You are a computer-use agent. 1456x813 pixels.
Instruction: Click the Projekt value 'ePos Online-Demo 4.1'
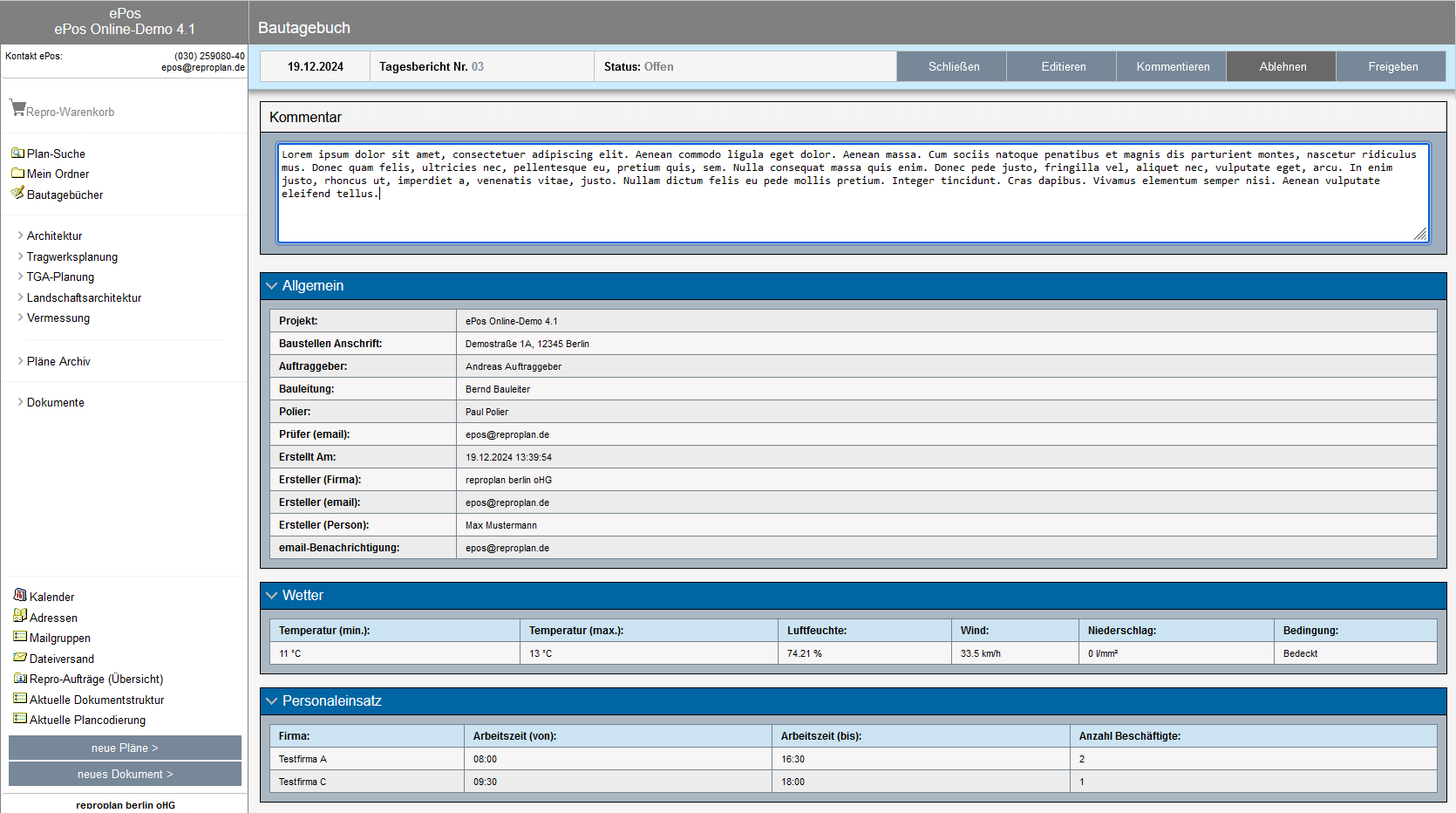511,321
